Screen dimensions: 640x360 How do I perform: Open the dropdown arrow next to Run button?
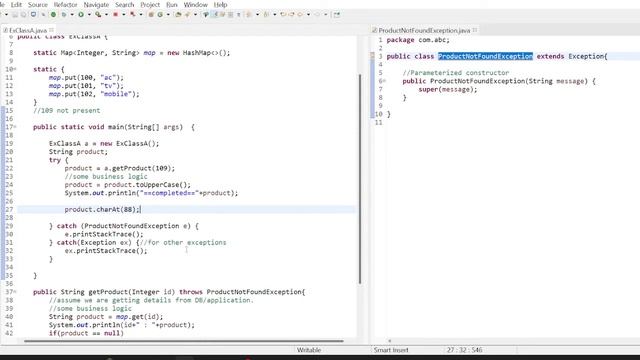pos(89,15)
